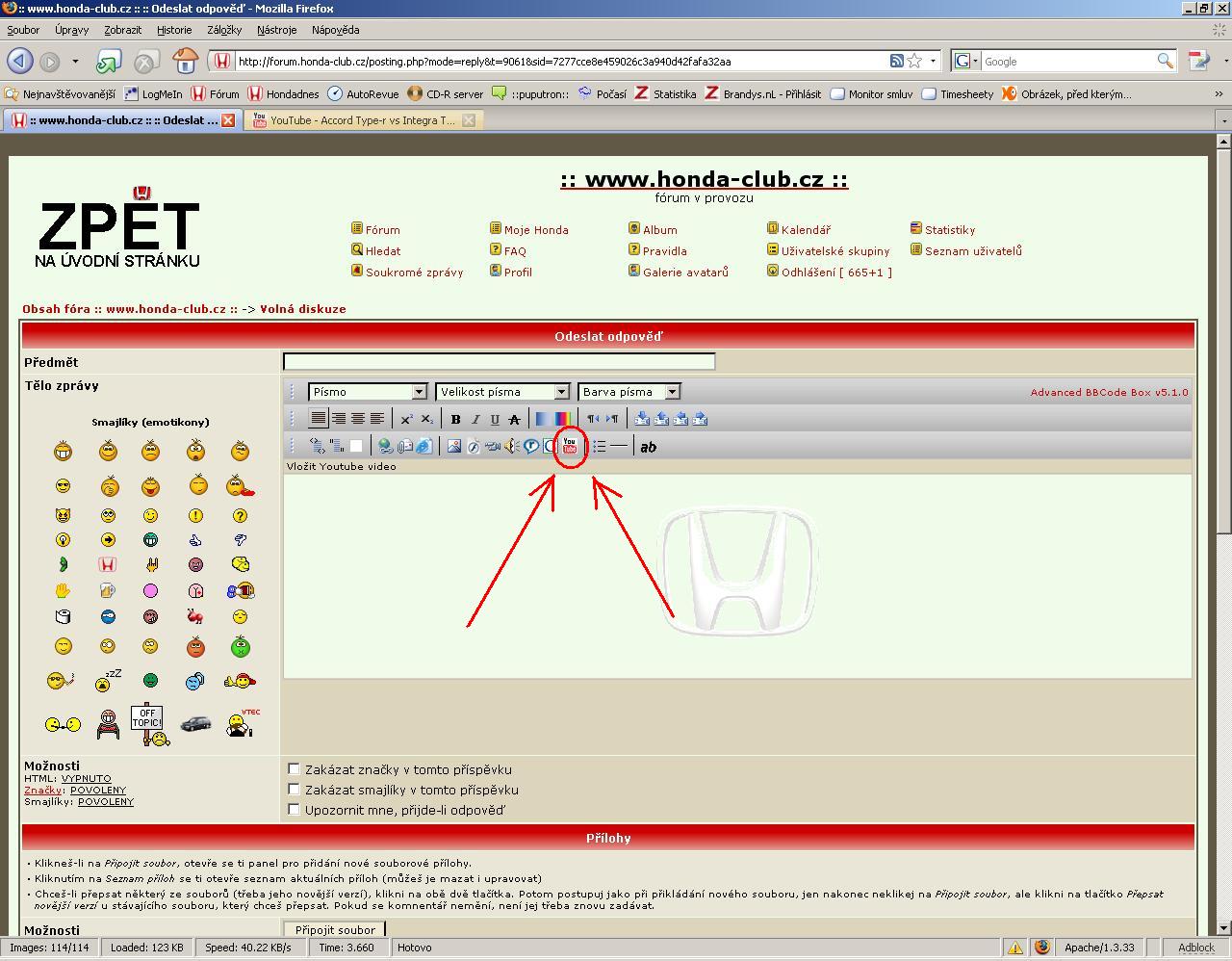Viewport: 1232px width, 961px height.
Task: Open the Písmo font dropdown
Action: coord(367,392)
